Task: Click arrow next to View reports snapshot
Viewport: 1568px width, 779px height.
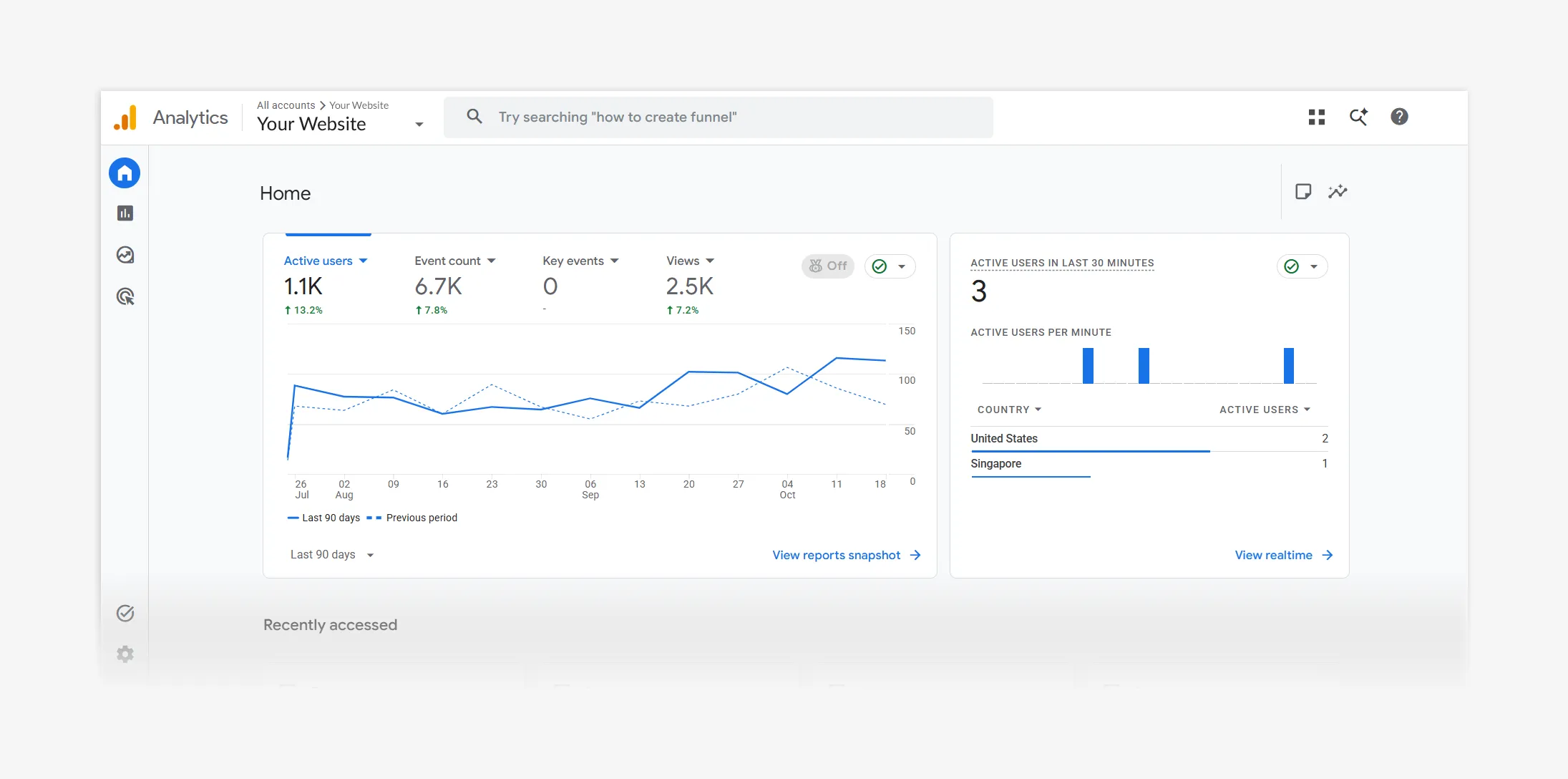Action: [915, 555]
